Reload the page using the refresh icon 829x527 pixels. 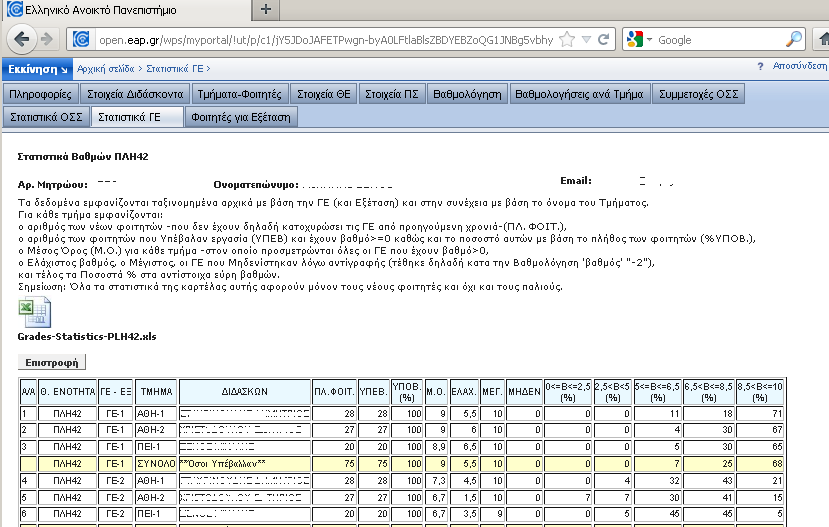(x=604, y=40)
